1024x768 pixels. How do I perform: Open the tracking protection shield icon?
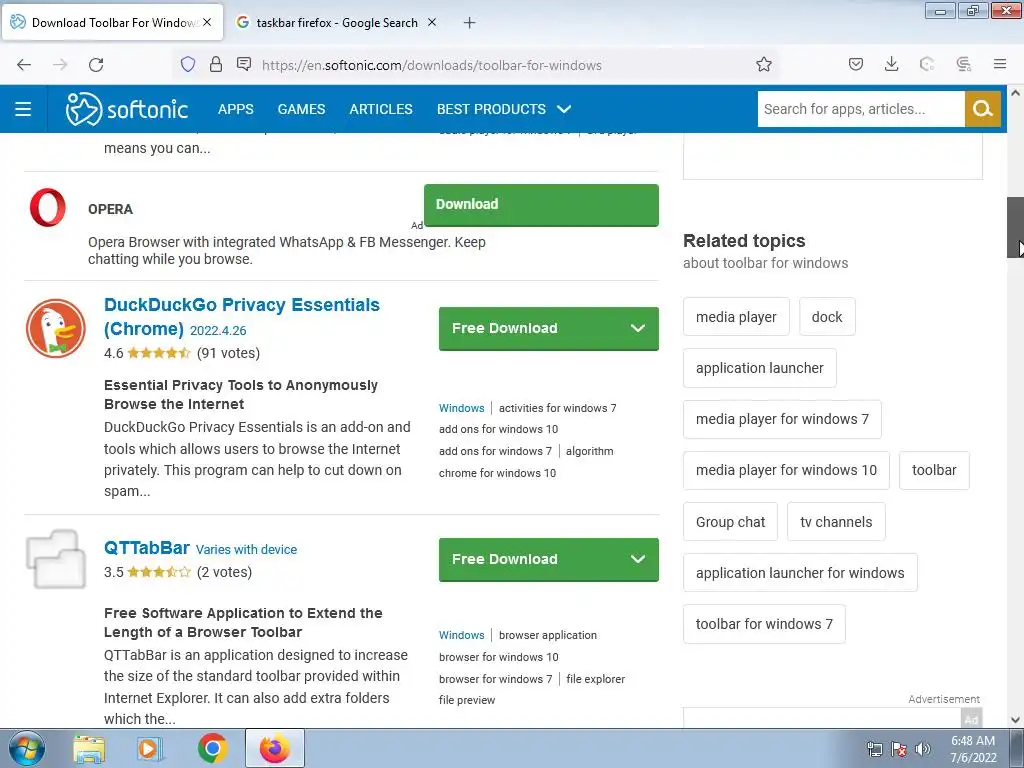[x=188, y=65]
